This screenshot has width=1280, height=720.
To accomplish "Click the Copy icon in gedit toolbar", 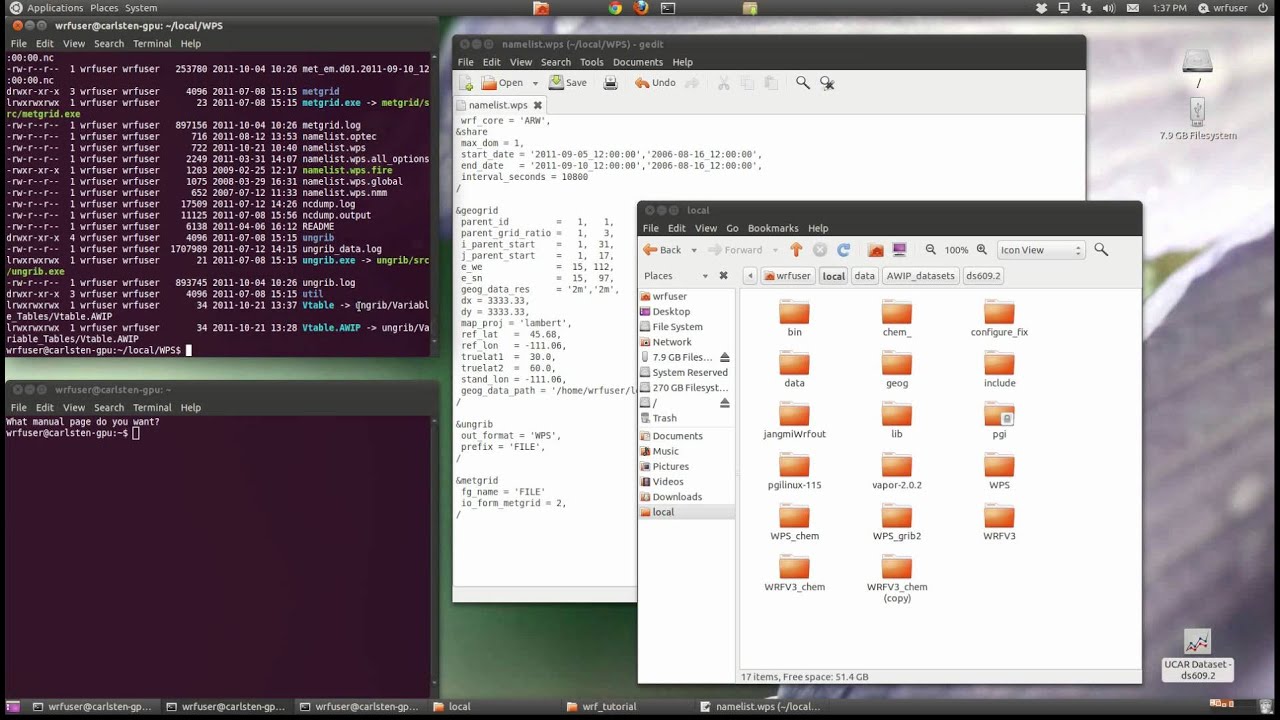I will click(747, 83).
